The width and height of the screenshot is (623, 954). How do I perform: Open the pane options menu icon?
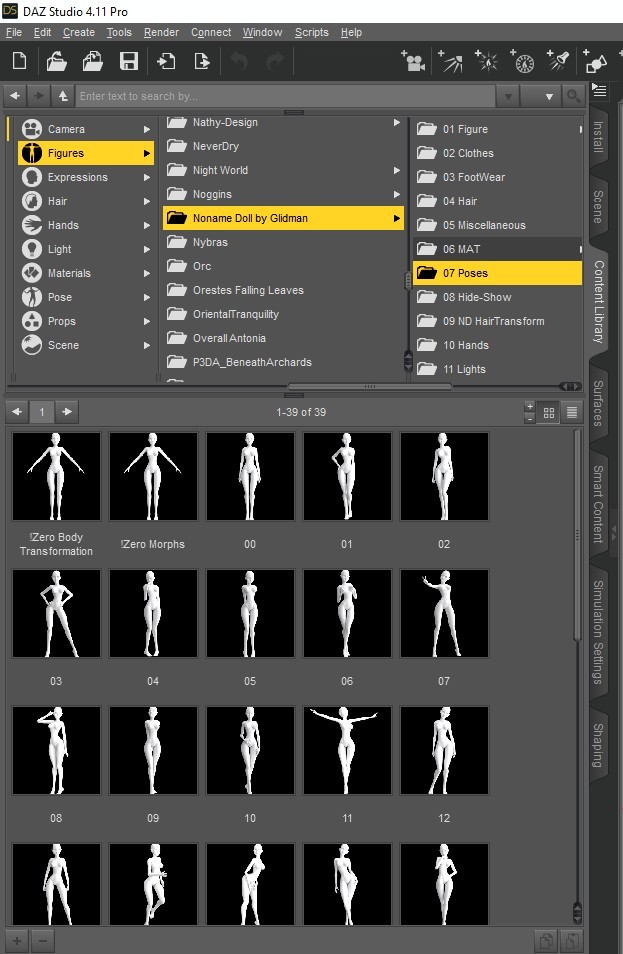pos(599,91)
